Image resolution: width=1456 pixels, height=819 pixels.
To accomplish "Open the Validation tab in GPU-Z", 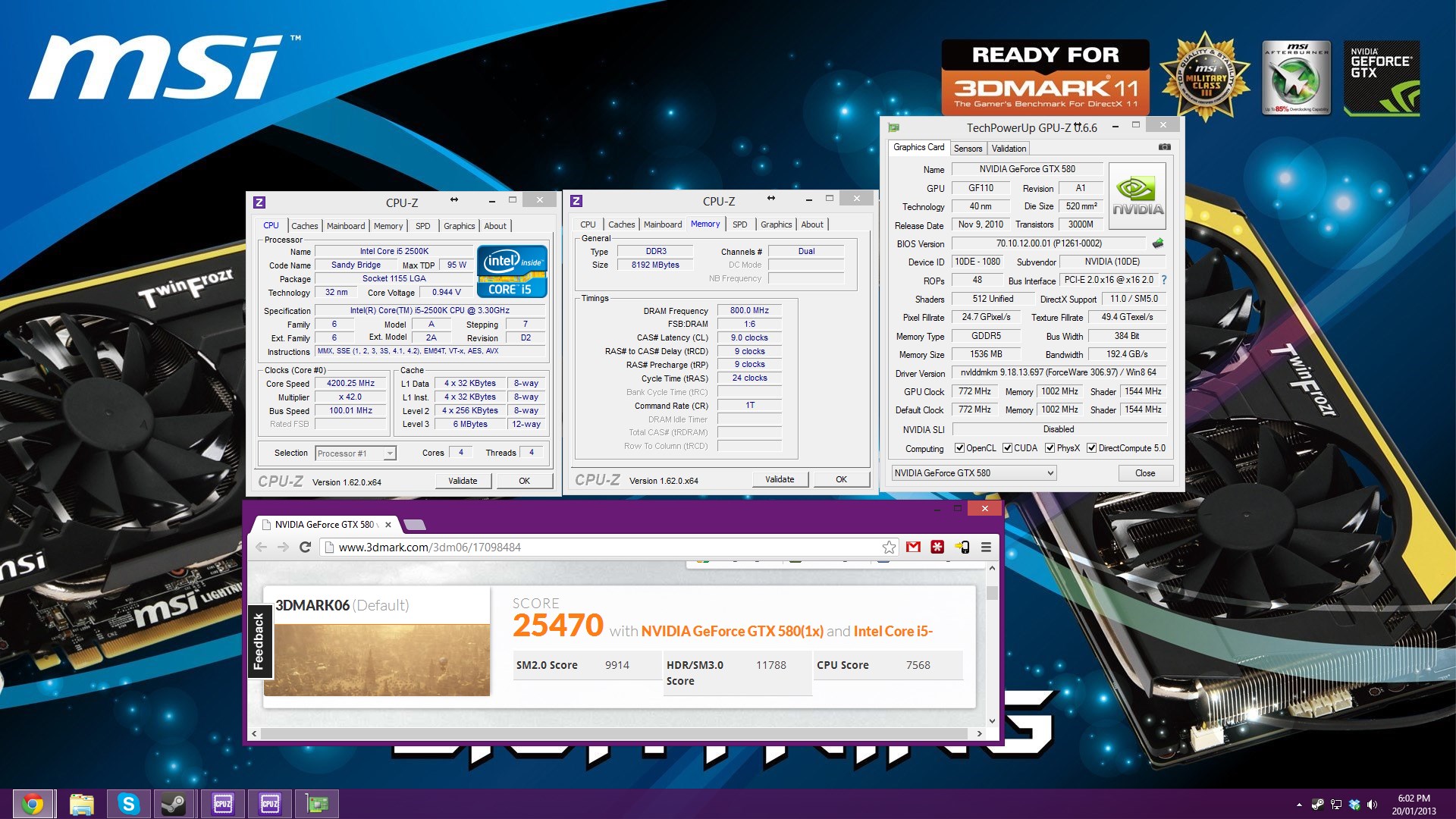I will pyautogui.click(x=1009, y=149).
